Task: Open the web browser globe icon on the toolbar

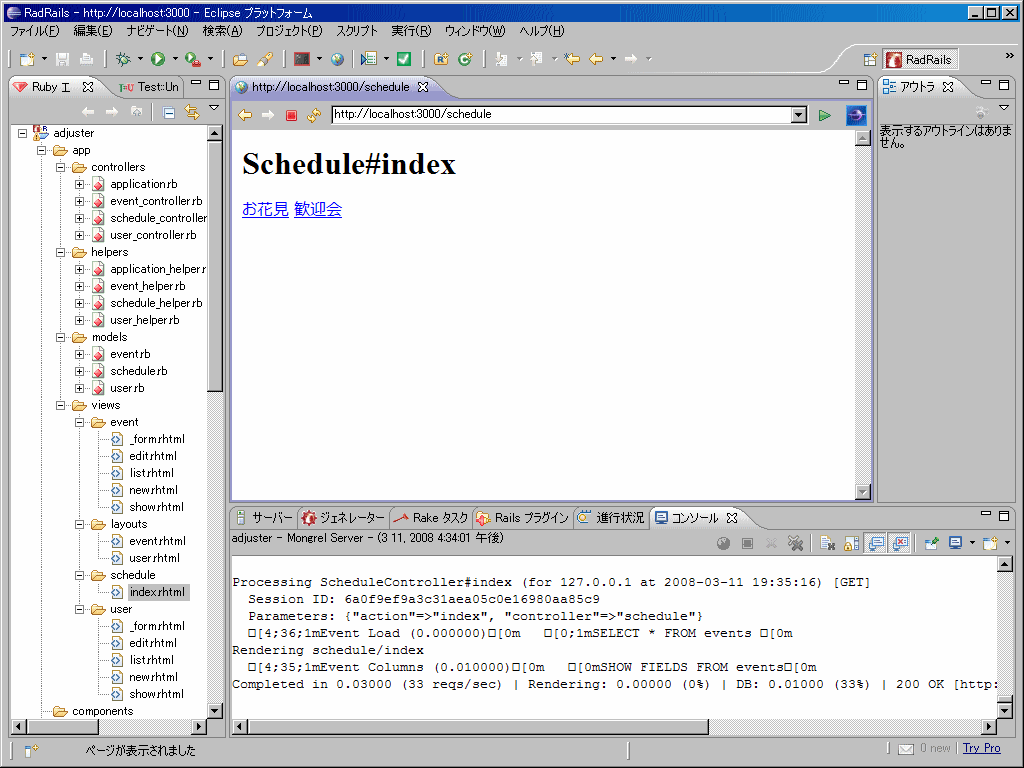Action: (337, 58)
